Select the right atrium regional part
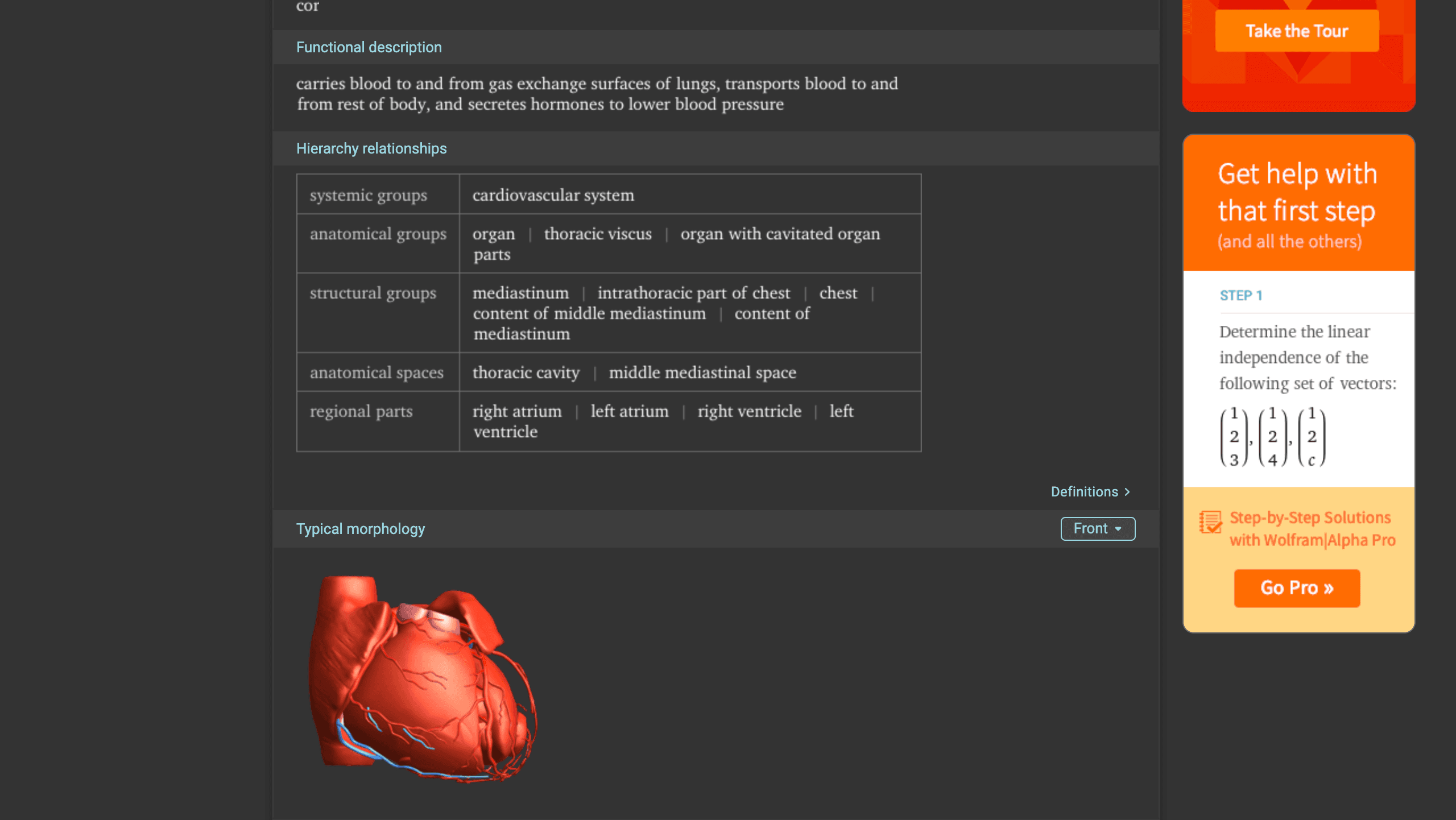This screenshot has width=1456, height=820. (x=516, y=411)
